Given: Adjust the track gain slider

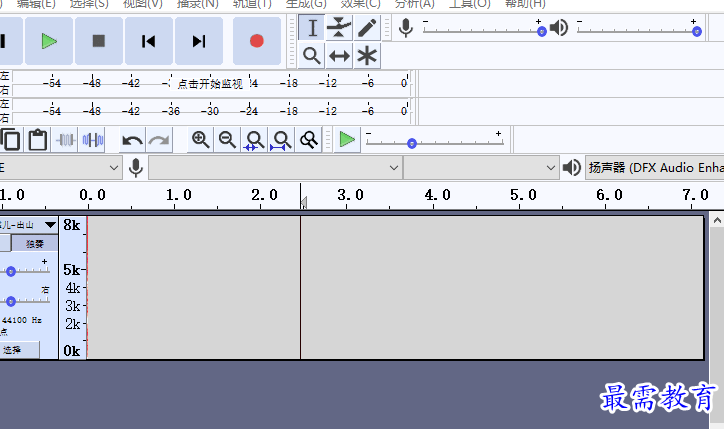Looking at the screenshot, I should (x=11, y=272).
